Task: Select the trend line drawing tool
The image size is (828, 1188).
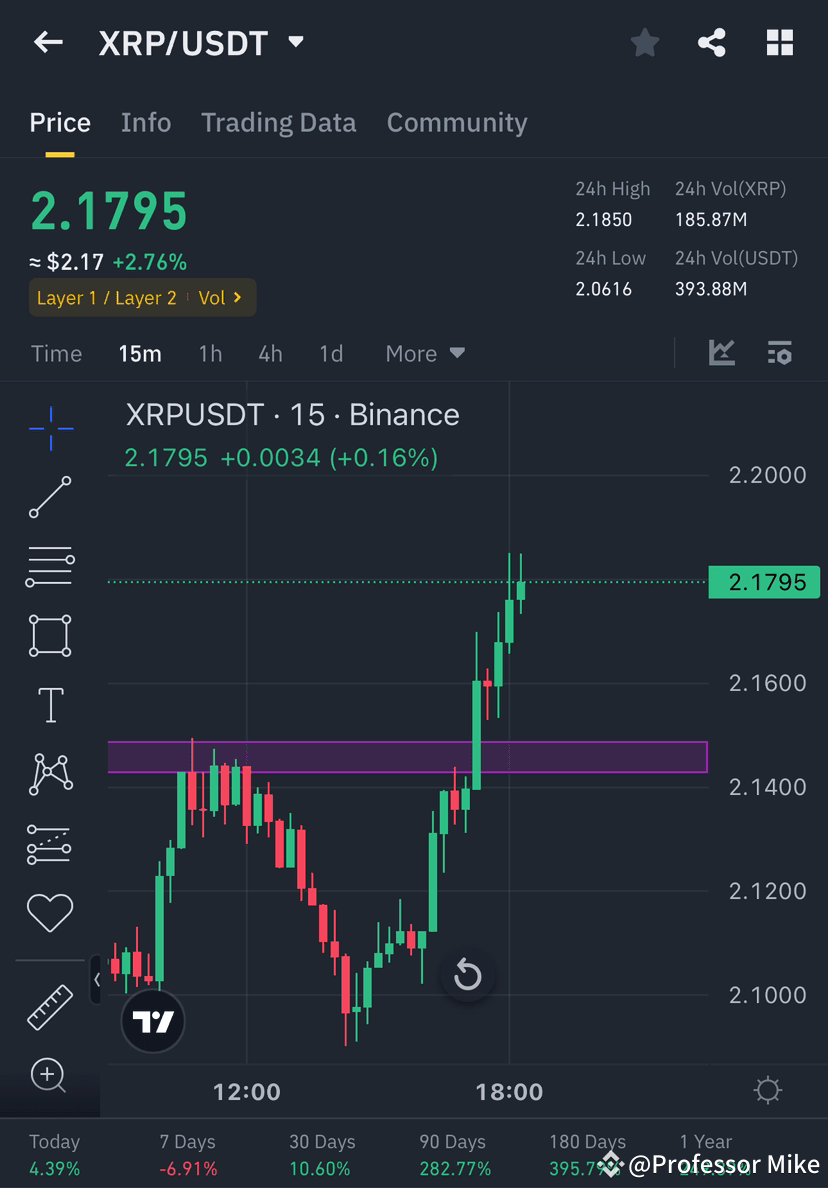Action: [x=51, y=497]
